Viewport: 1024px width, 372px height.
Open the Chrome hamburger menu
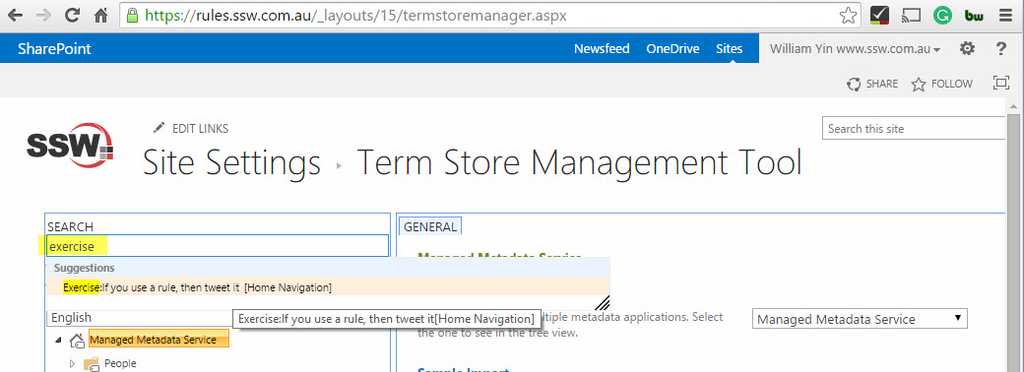(1006, 16)
